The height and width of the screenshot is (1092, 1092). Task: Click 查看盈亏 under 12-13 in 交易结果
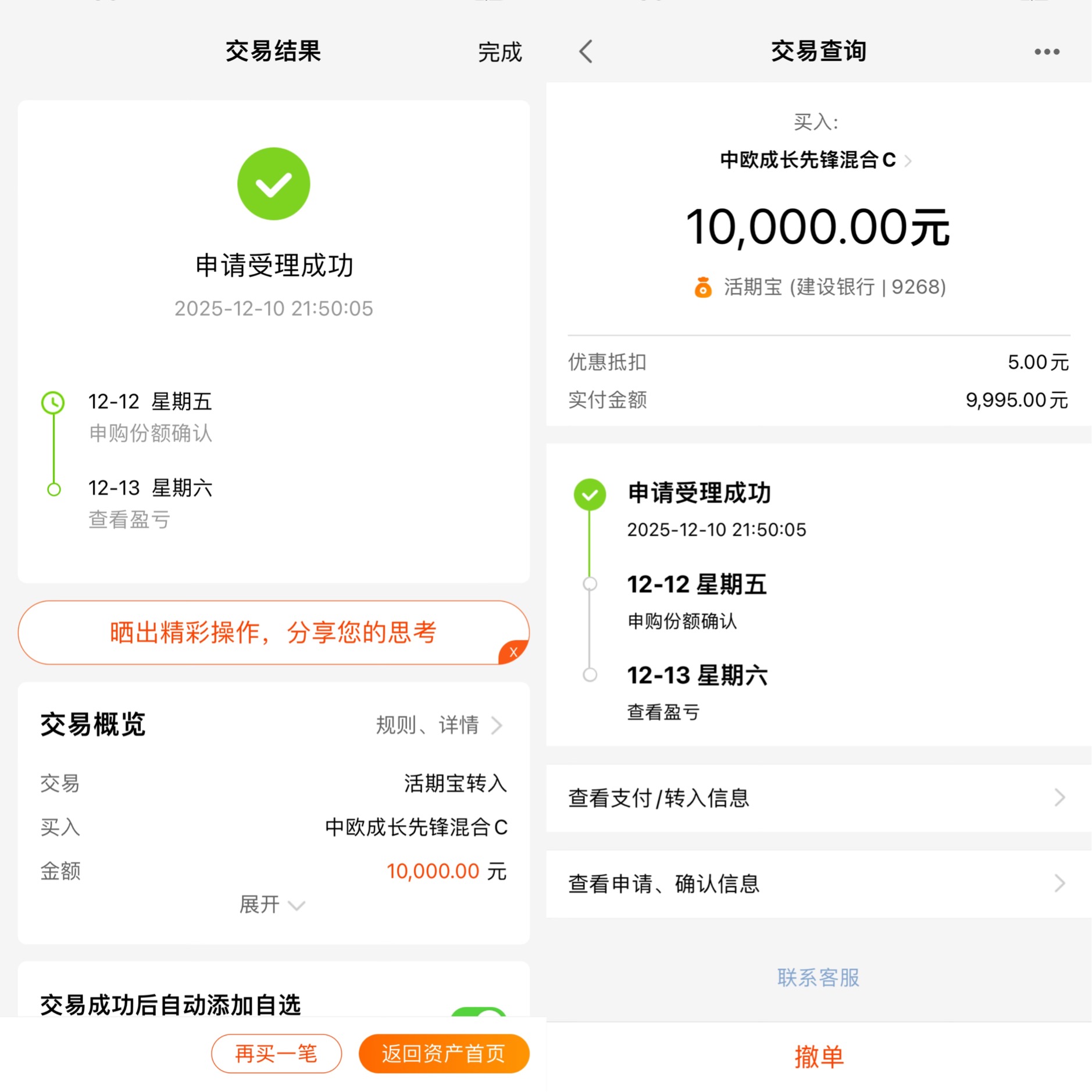[x=129, y=519]
